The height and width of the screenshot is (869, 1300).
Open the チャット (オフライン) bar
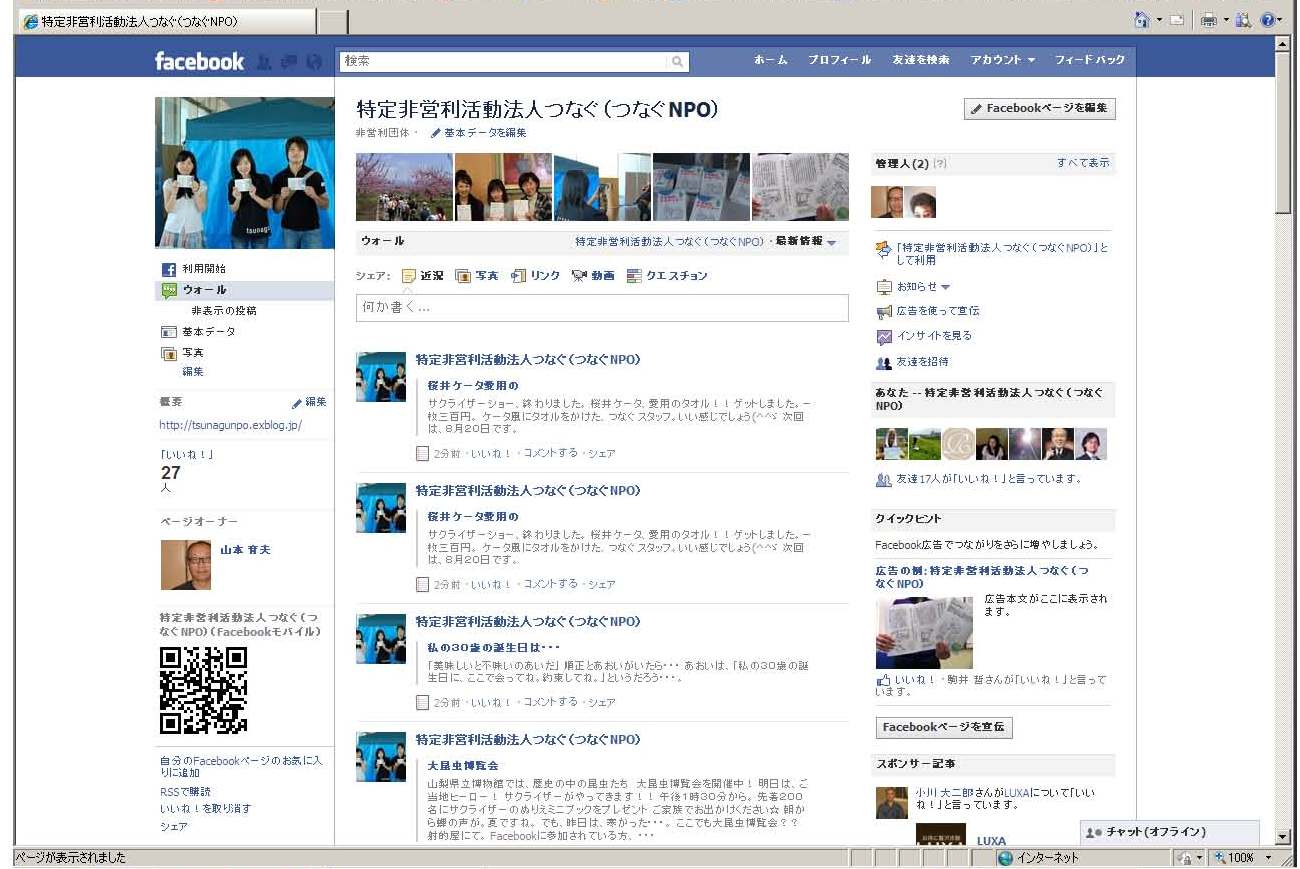coord(1170,832)
